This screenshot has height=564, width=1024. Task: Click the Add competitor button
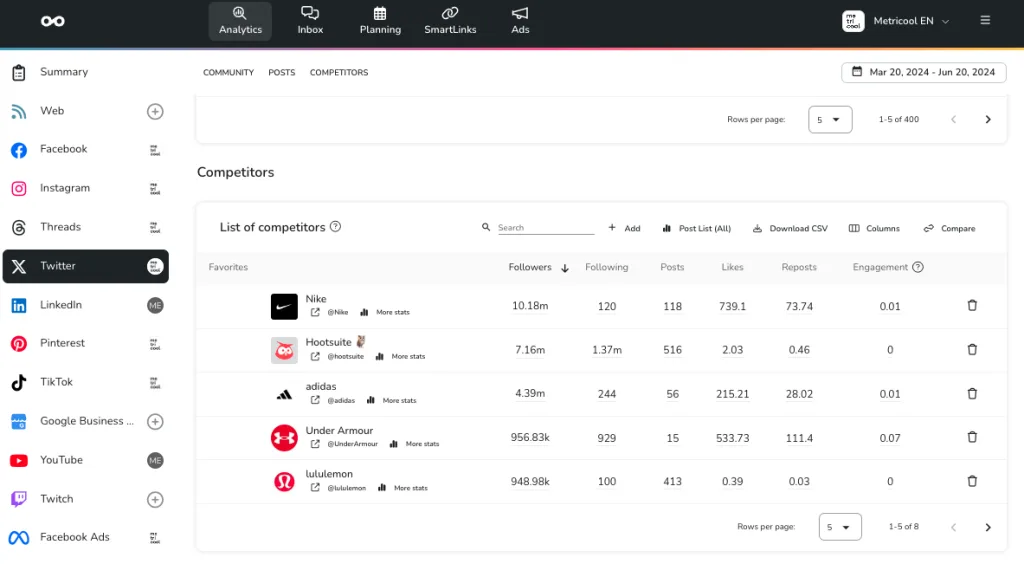pyautogui.click(x=624, y=228)
